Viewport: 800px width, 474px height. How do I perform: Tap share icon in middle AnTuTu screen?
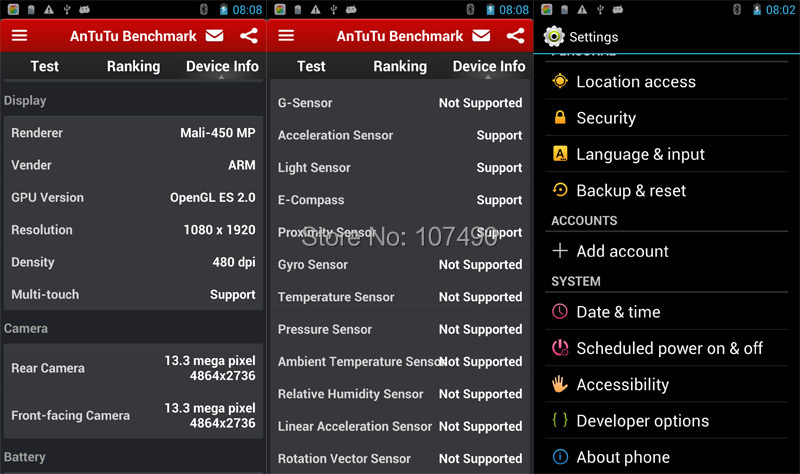(515, 35)
